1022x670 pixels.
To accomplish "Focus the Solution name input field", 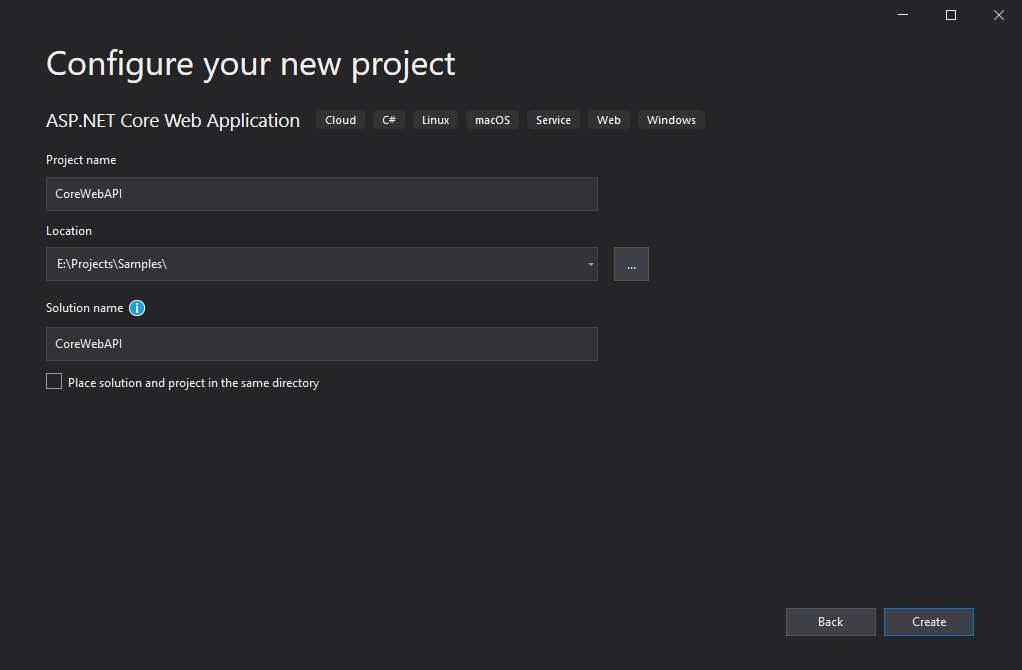I will coord(322,343).
